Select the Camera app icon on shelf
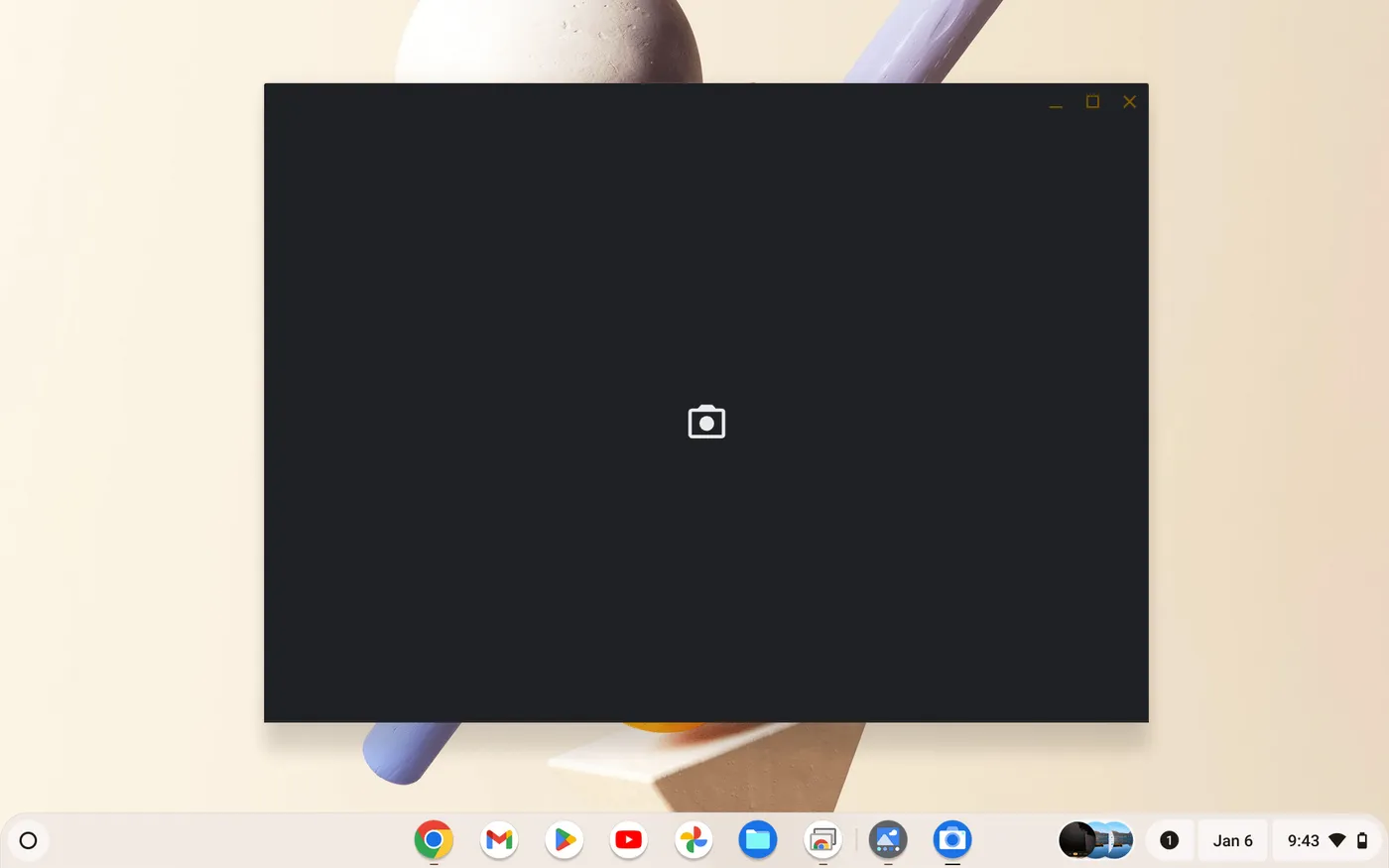The width and height of the screenshot is (1389, 868). (x=952, y=840)
